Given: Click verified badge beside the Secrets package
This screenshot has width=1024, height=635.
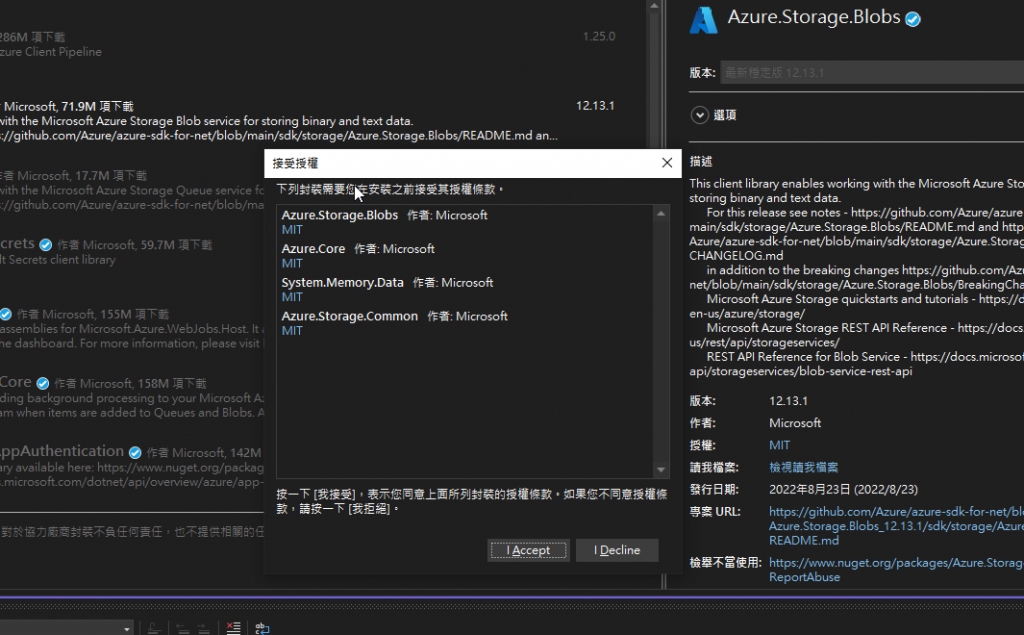Looking at the screenshot, I should [46, 245].
